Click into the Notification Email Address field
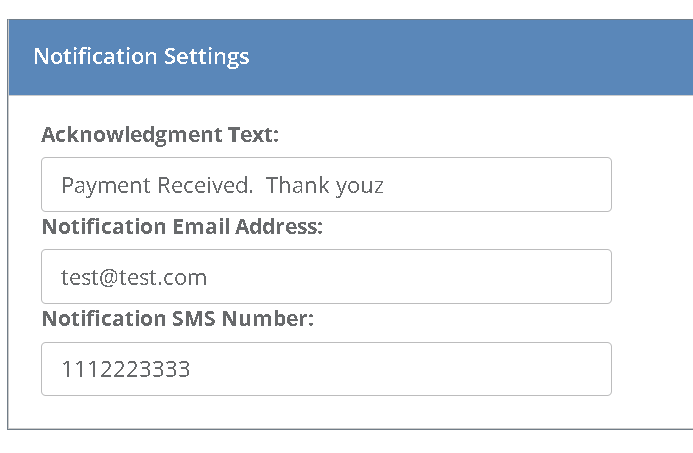693x453 pixels. pyautogui.click(x=326, y=277)
